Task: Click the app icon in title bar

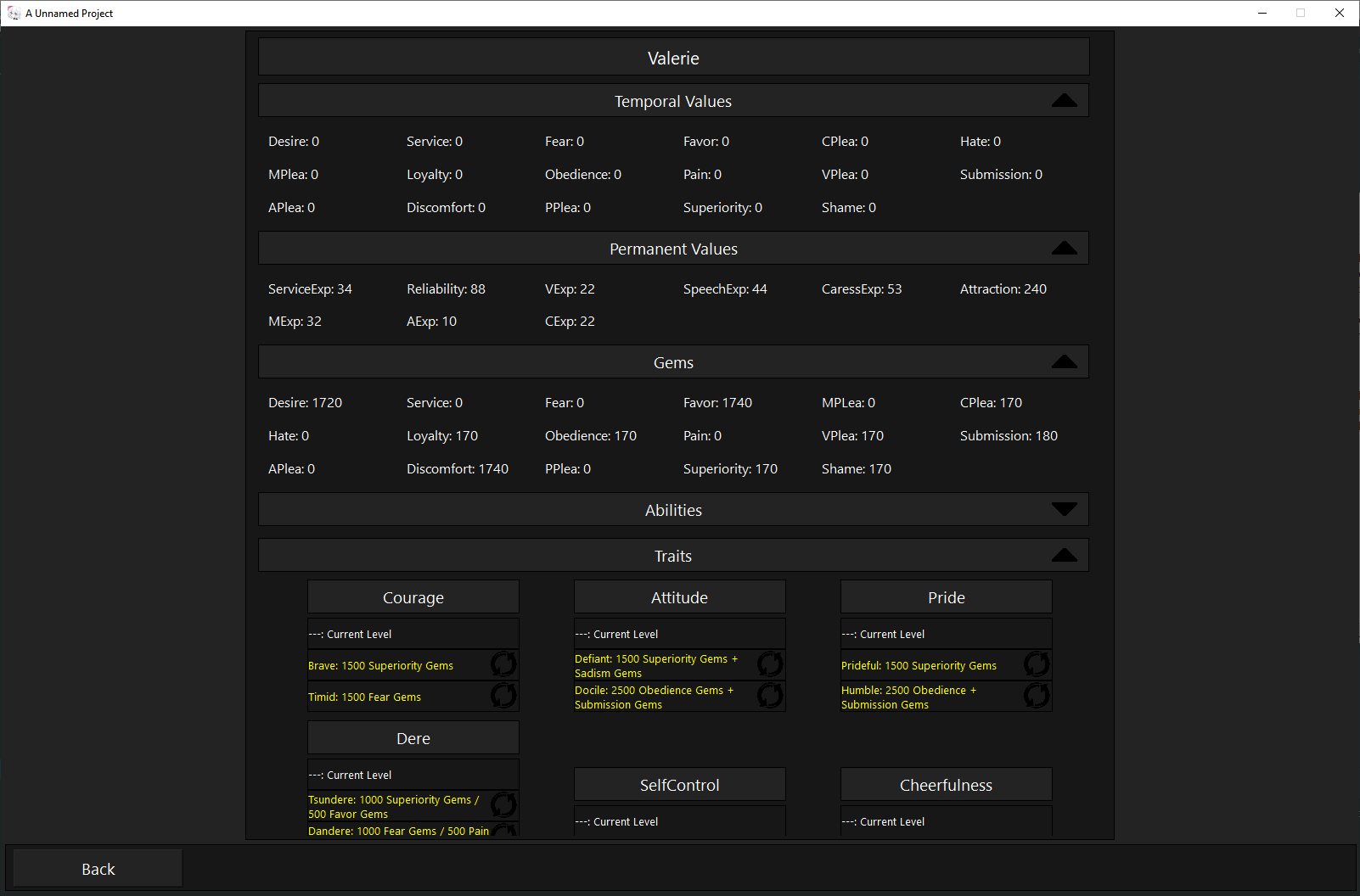Action: (14, 14)
